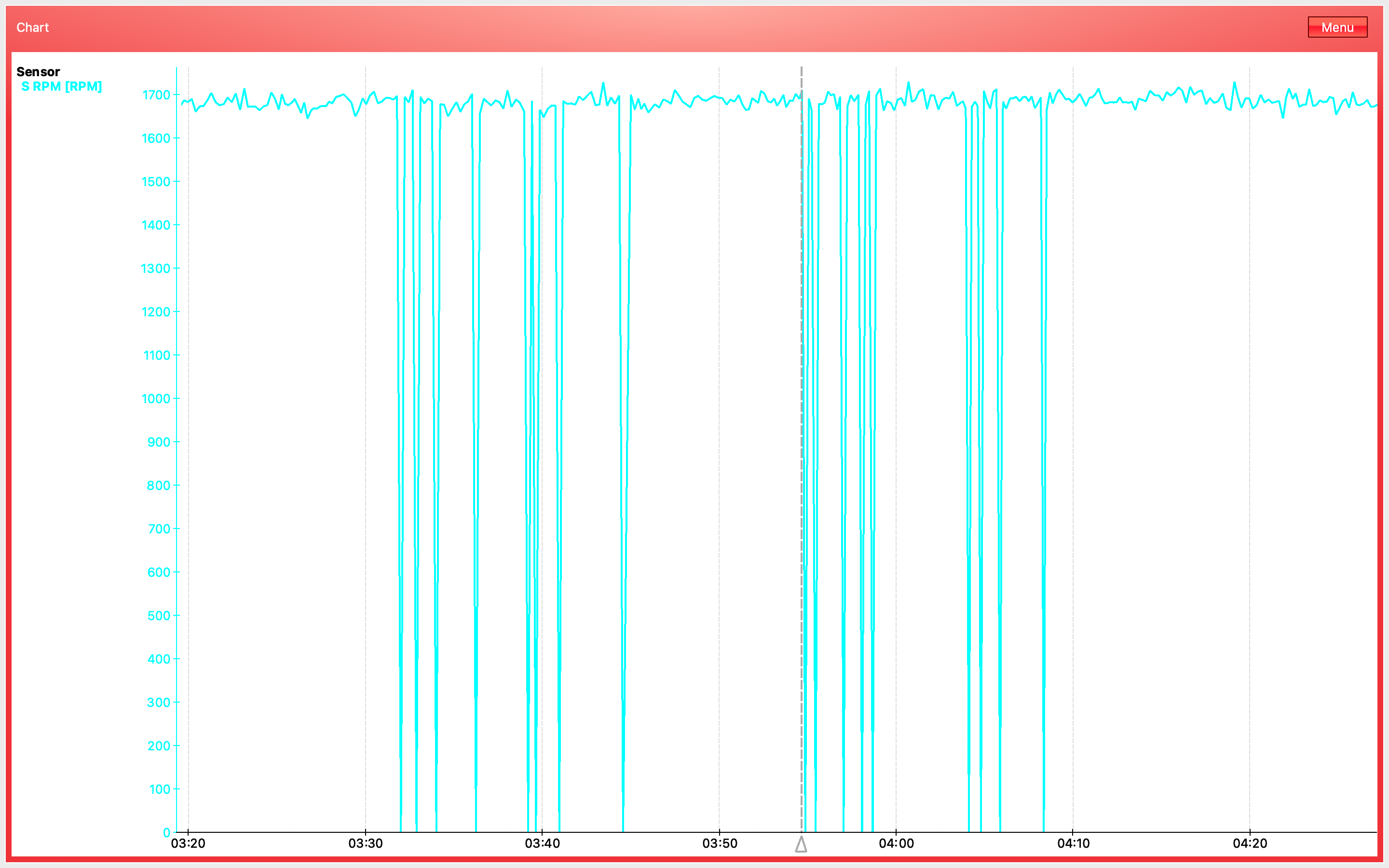Click the 1700 RPM axis tick label
The height and width of the screenshot is (868, 1389).
click(156, 95)
